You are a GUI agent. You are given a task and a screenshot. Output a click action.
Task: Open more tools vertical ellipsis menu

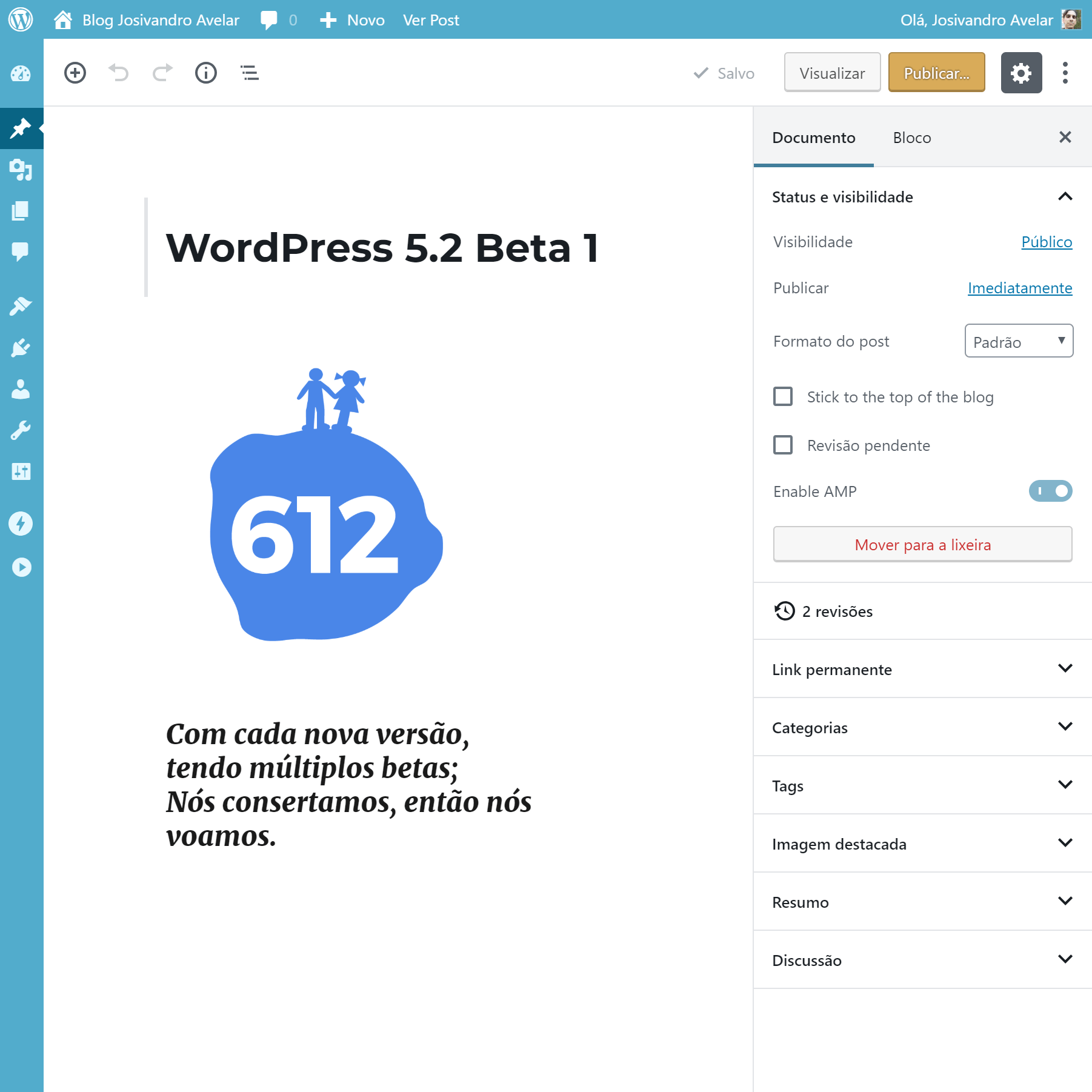1065,73
